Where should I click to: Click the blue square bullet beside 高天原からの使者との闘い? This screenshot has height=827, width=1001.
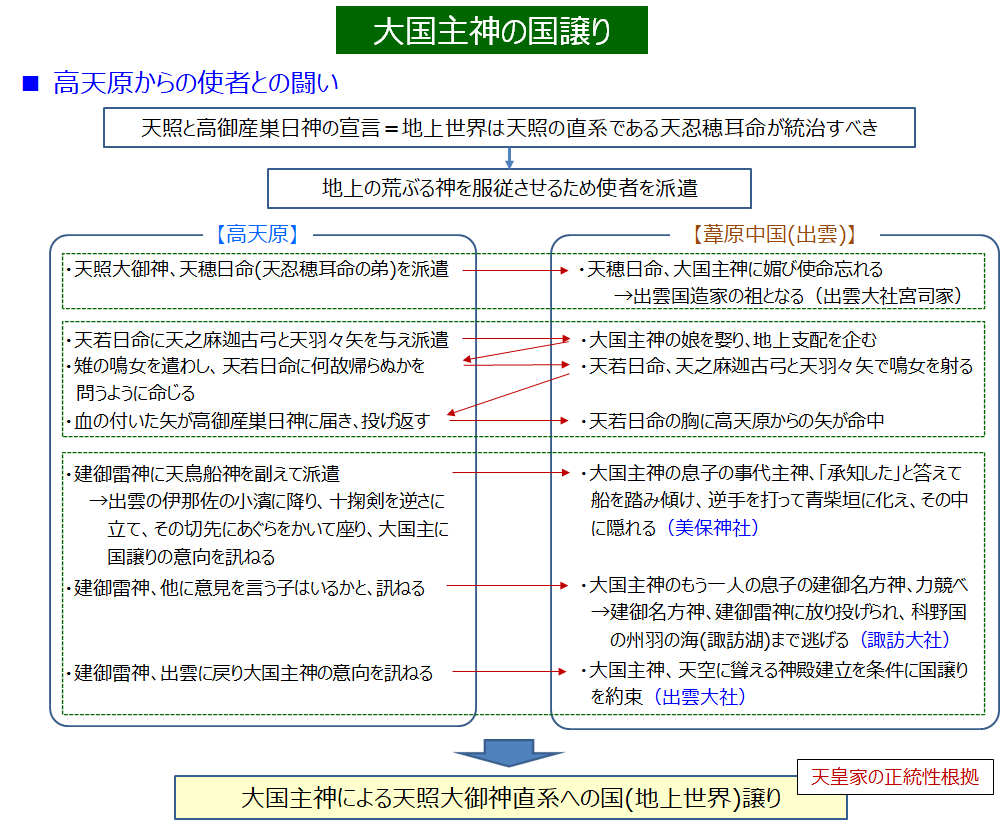point(29,83)
